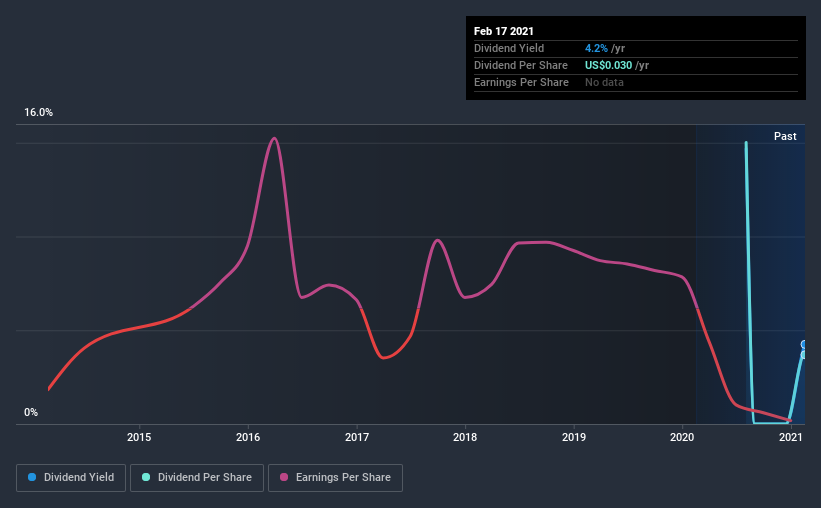Click the Feb 17 2021 tooltip date header
This screenshot has width=821, height=508.
click(504, 31)
